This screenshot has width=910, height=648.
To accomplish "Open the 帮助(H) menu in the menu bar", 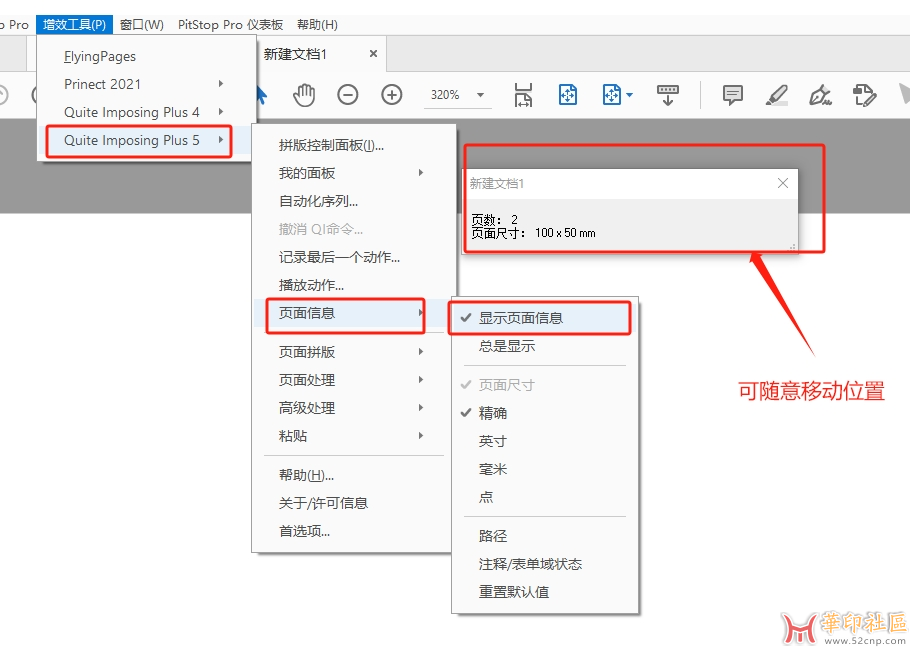I will (317, 24).
